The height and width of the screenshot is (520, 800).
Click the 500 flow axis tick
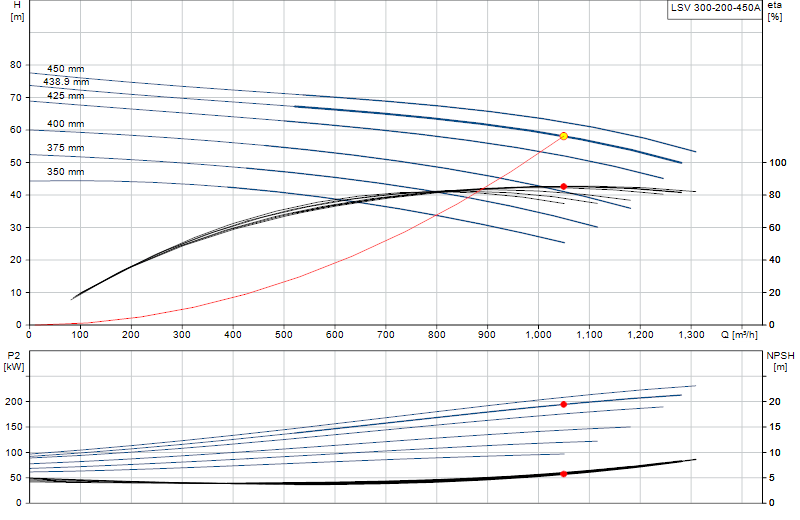point(284,335)
